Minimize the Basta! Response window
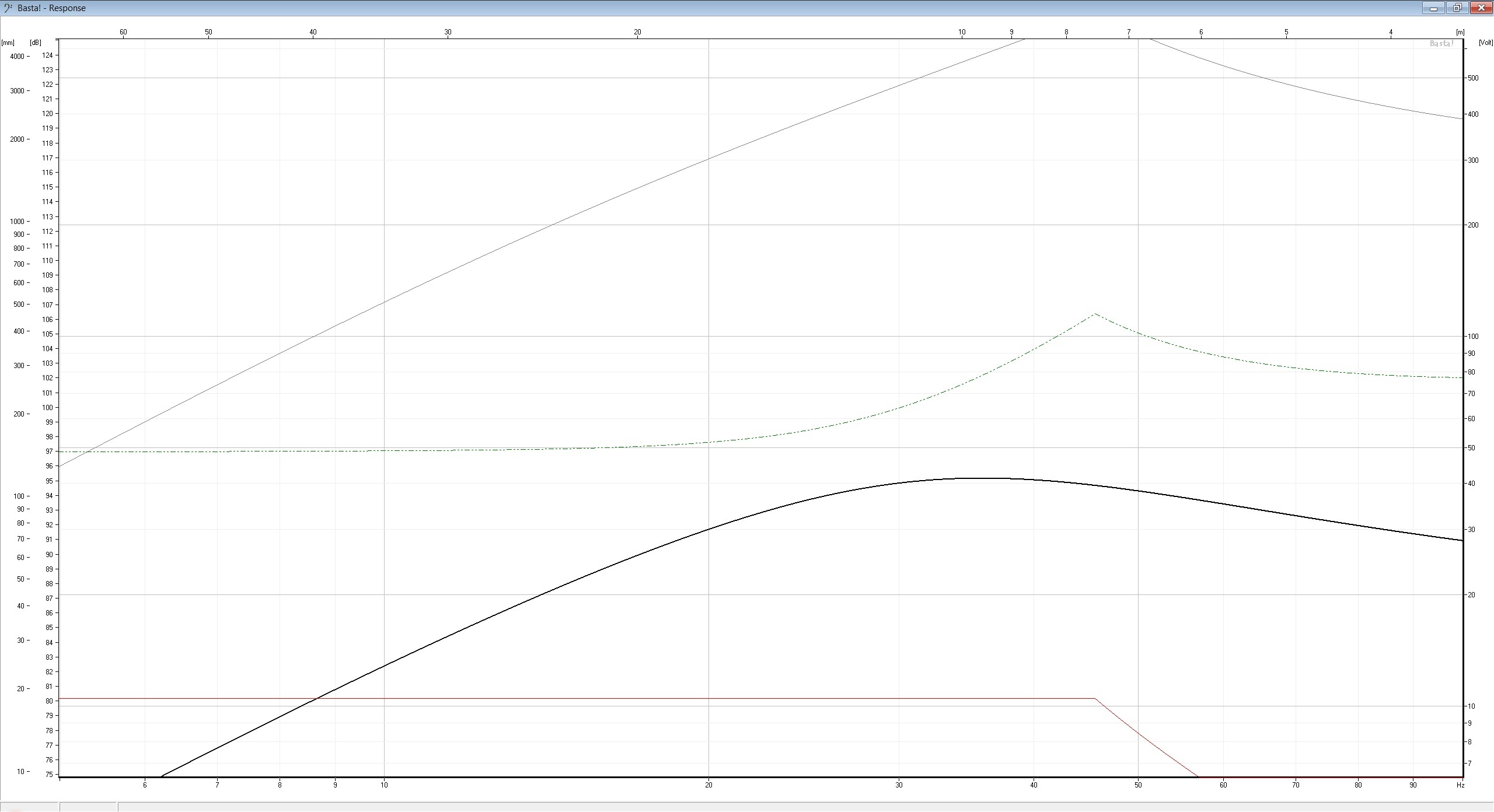1494x812 pixels. 1433,8
